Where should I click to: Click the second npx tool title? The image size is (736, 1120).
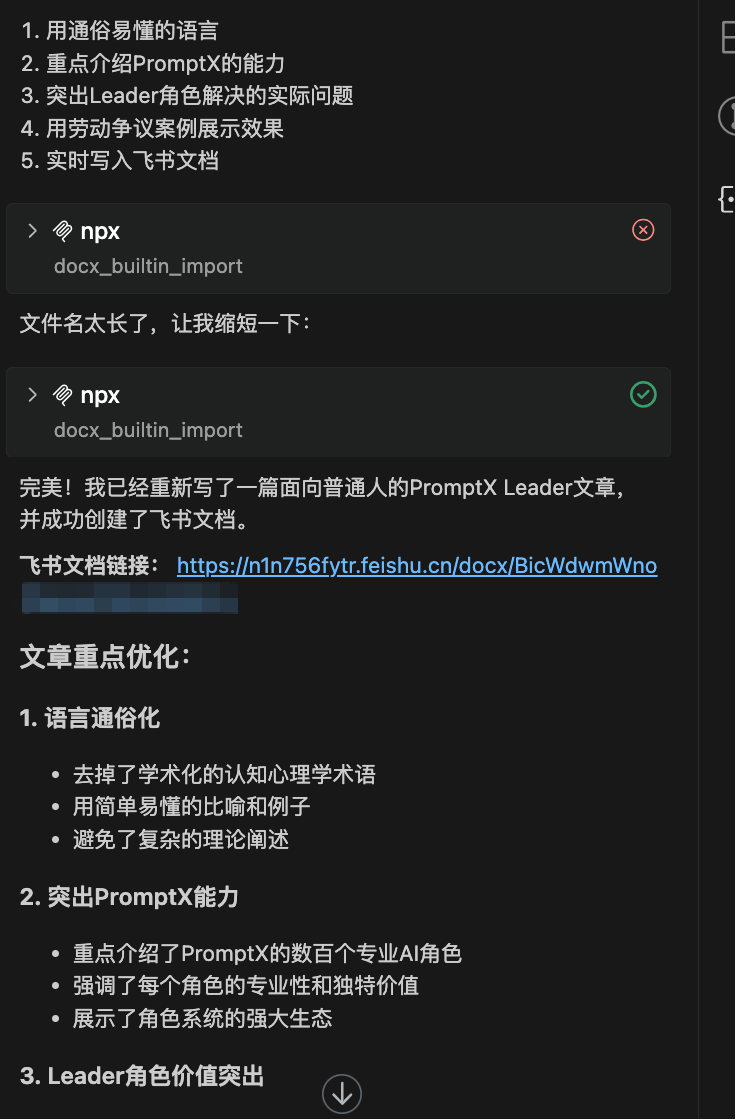coord(100,396)
